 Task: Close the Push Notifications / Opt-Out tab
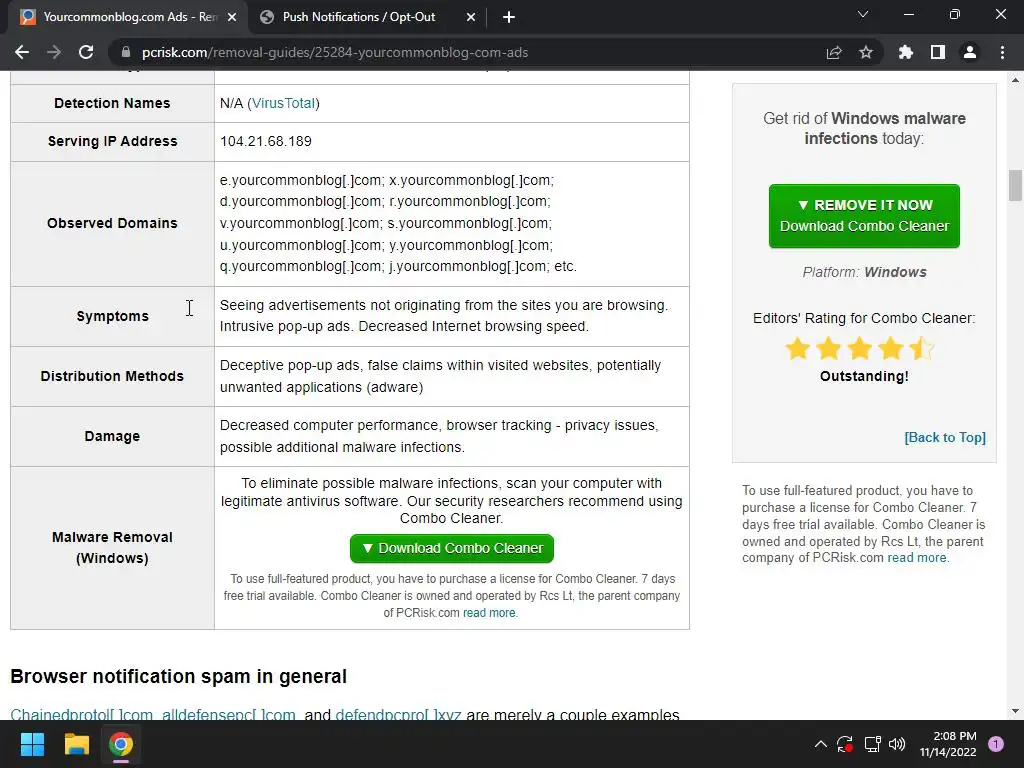point(471,17)
